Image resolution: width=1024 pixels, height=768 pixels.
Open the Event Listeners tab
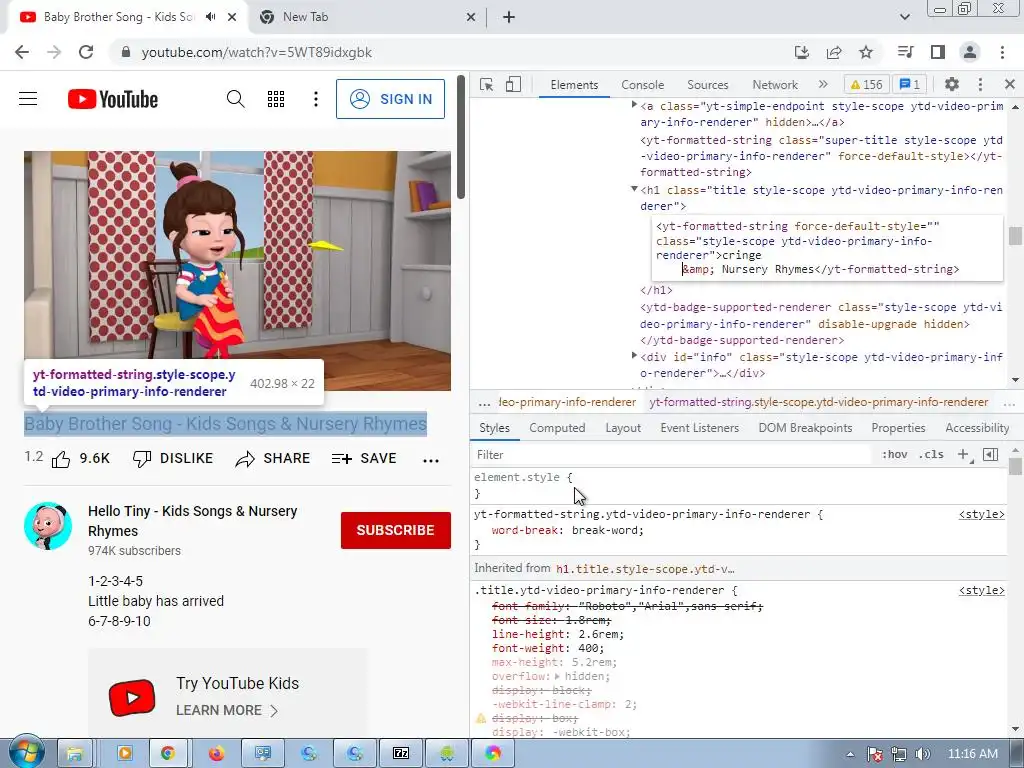(x=699, y=428)
